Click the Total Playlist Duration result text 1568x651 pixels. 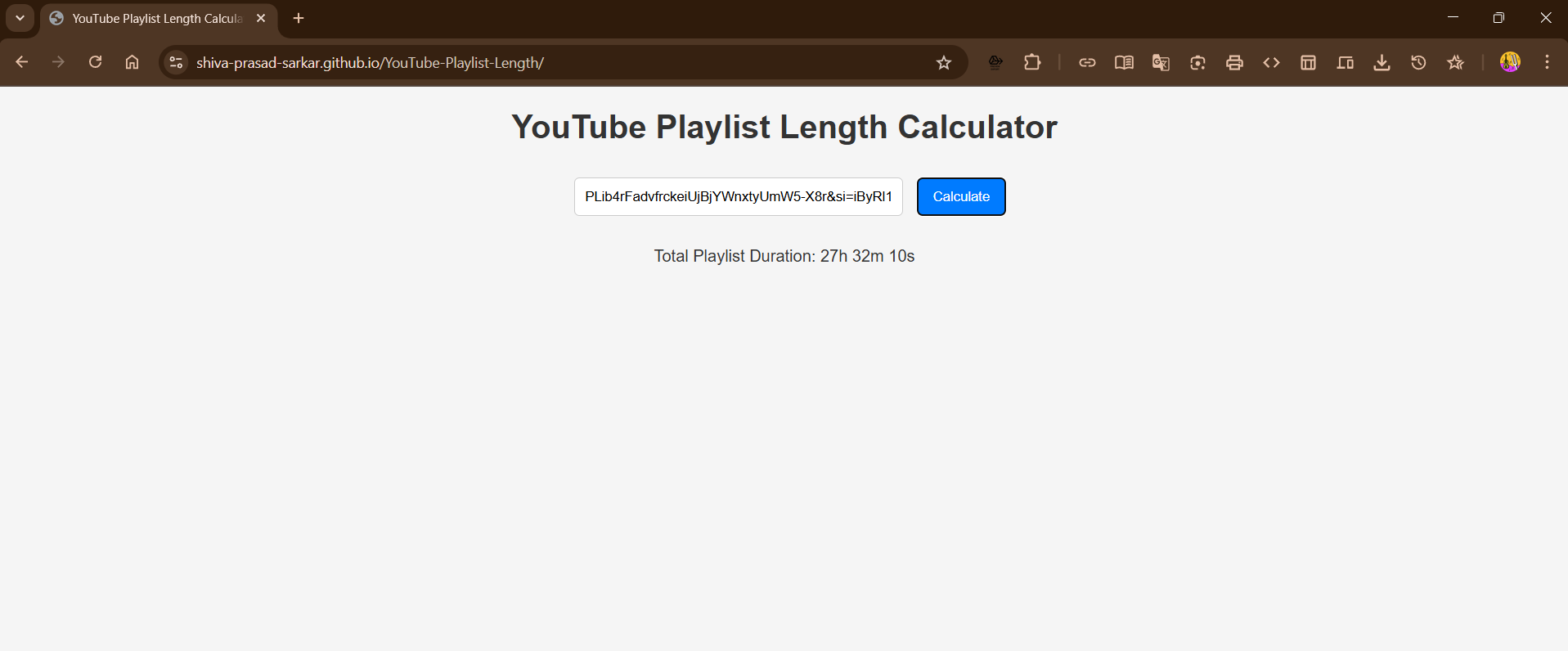784,256
